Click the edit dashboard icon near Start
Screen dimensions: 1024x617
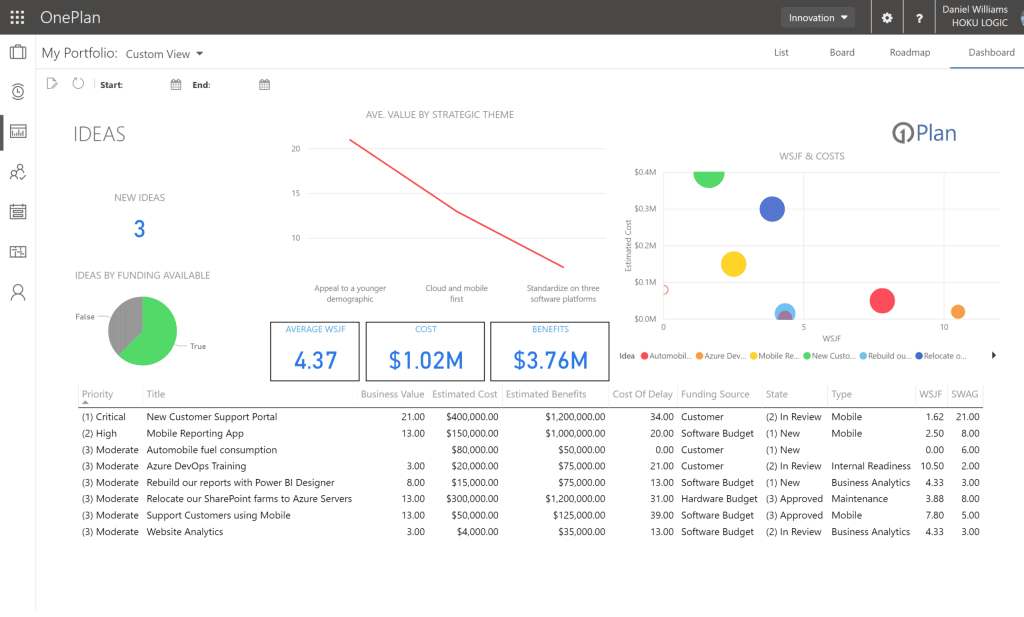click(x=52, y=84)
